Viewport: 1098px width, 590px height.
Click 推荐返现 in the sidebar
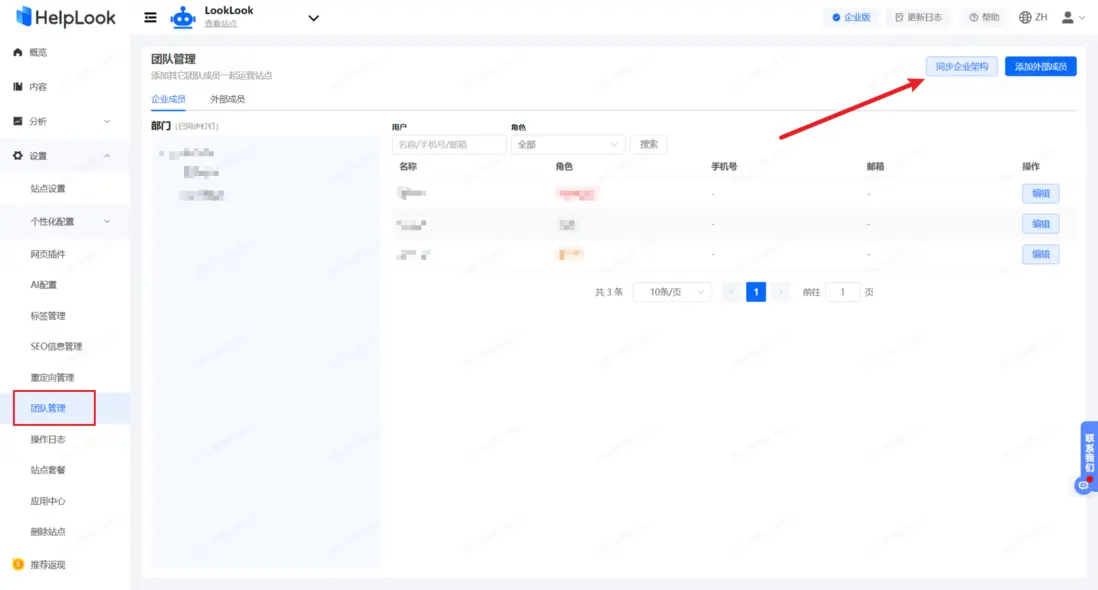coord(48,565)
